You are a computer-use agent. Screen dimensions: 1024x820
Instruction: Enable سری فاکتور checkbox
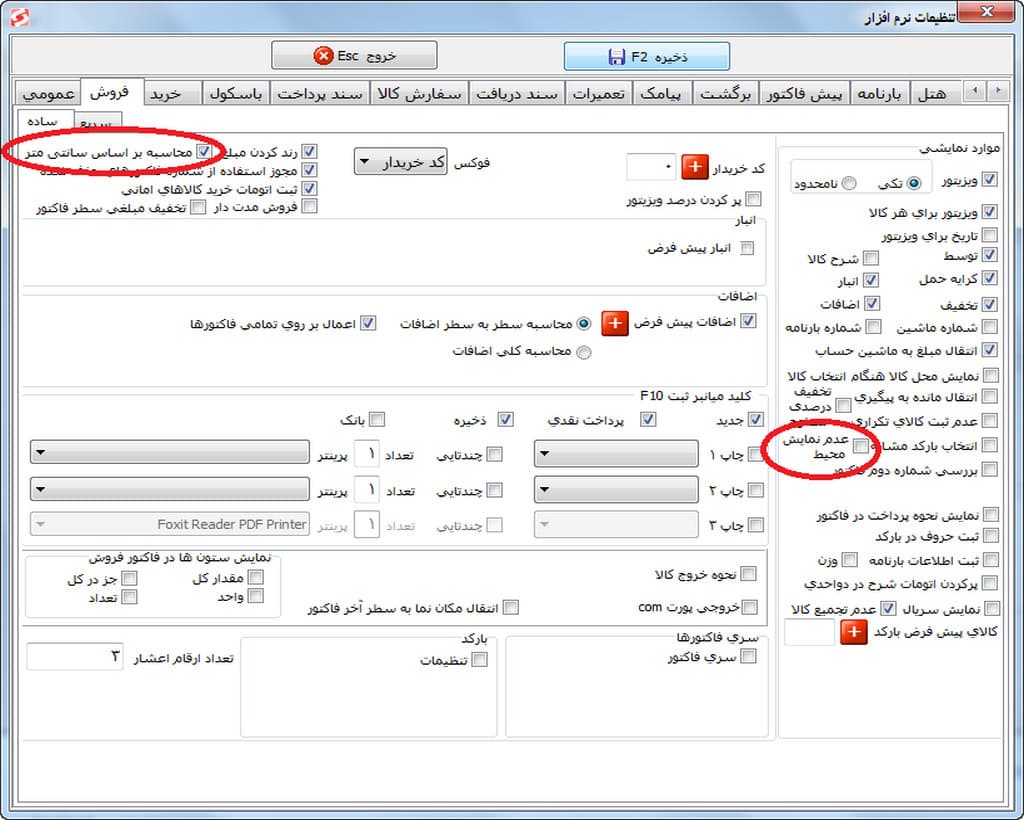[x=749, y=656]
